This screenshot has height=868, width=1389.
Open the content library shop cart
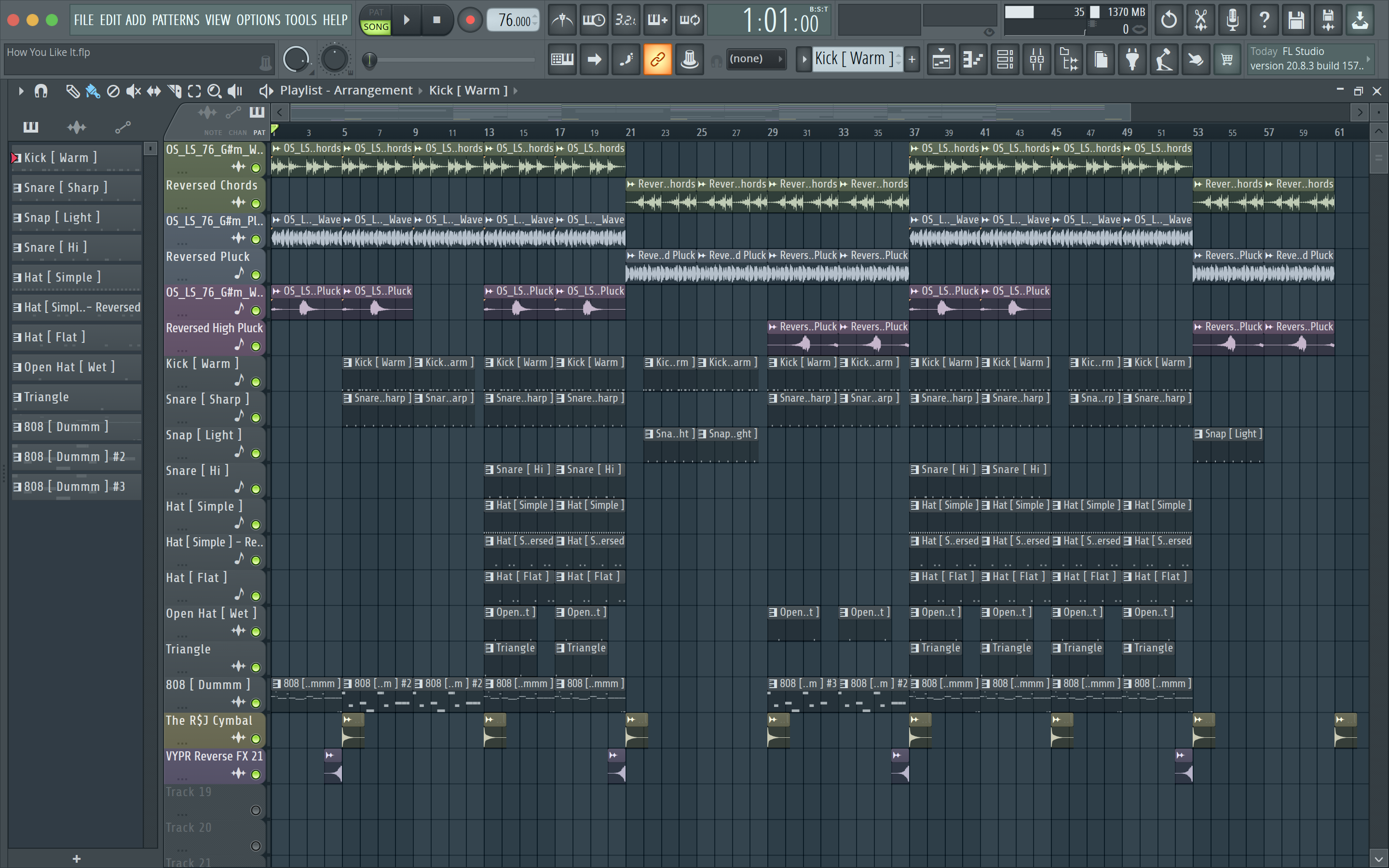[x=1227, y=59]
